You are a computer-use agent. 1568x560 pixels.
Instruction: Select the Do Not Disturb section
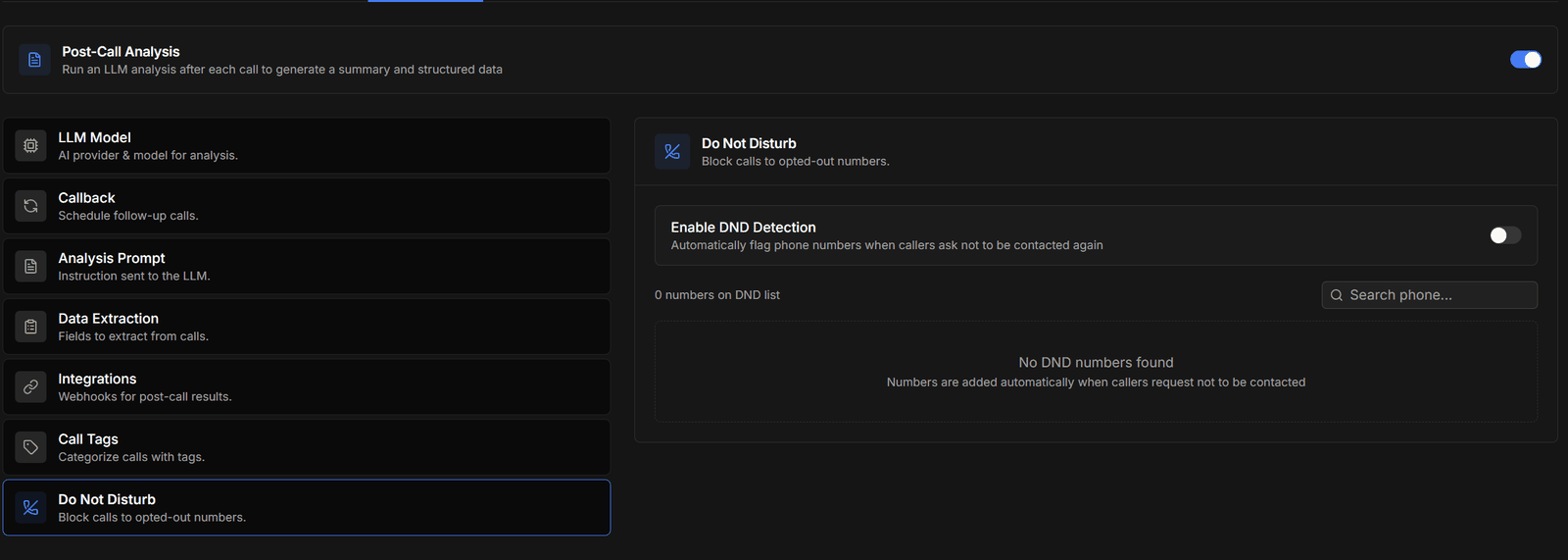(307, 508)
